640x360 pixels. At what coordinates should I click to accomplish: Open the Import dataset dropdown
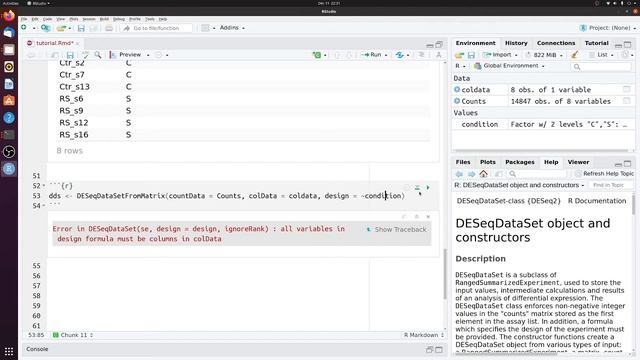tap(500, 55)
